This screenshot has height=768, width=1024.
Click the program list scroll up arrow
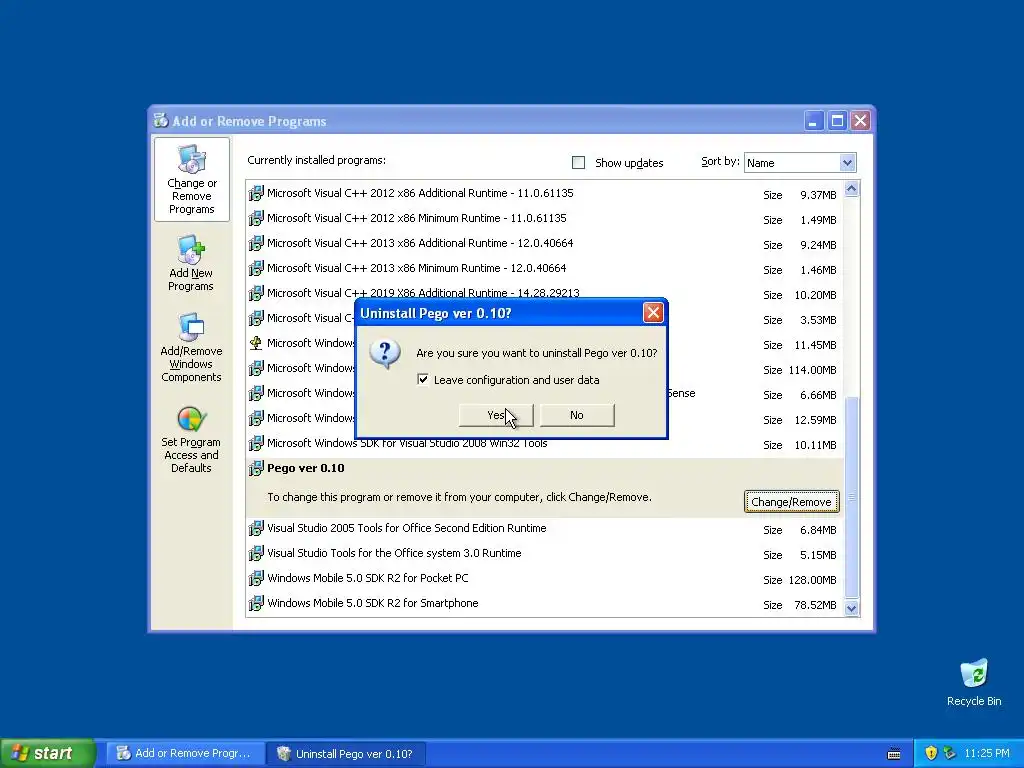[851, 189]
